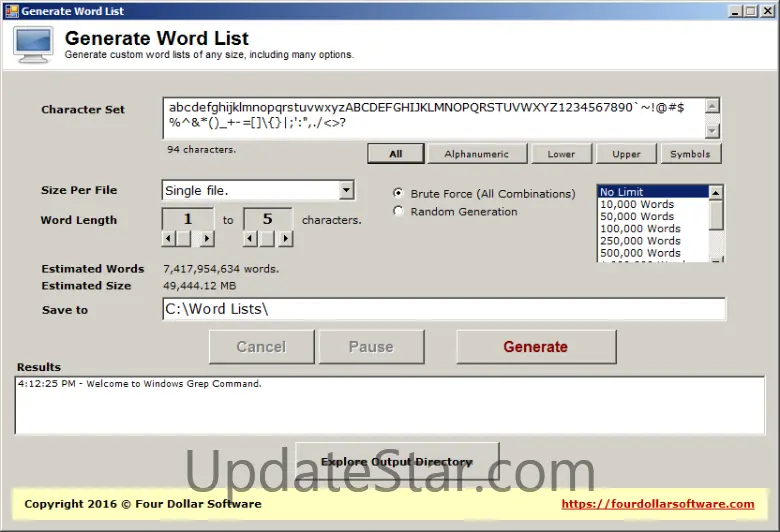Minimize the Generate Word List window
Image resolution: width=780 pixels, height=532 pixels.
point(735,11)
